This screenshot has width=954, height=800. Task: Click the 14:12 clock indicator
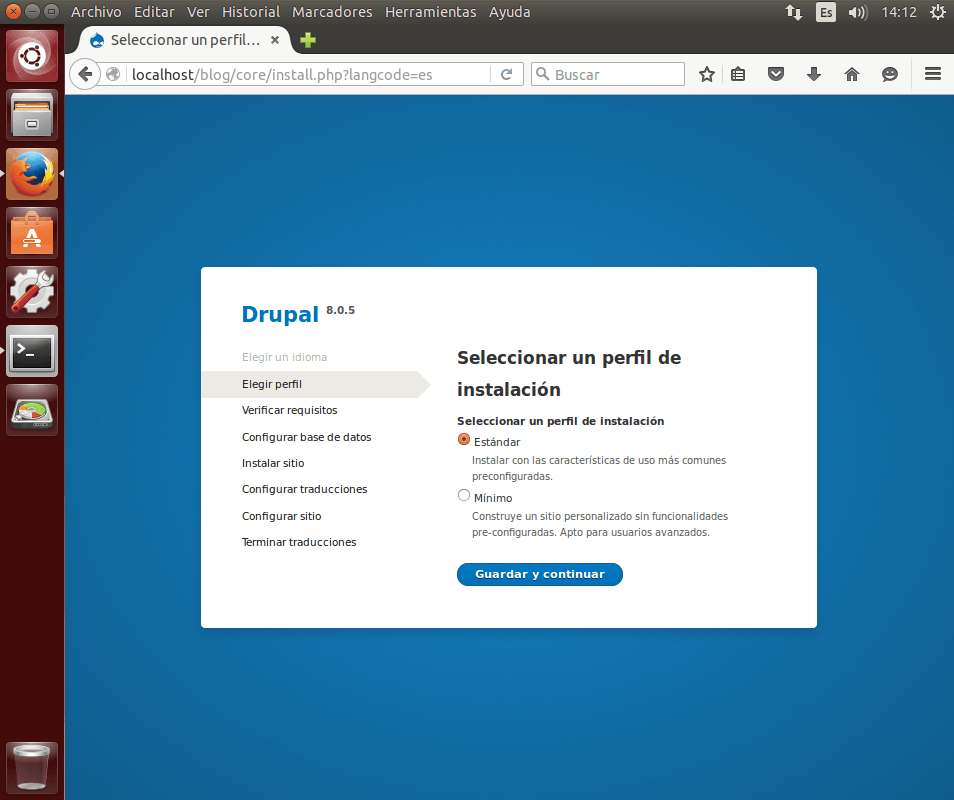pyautogui.click(x=899, y=12)
